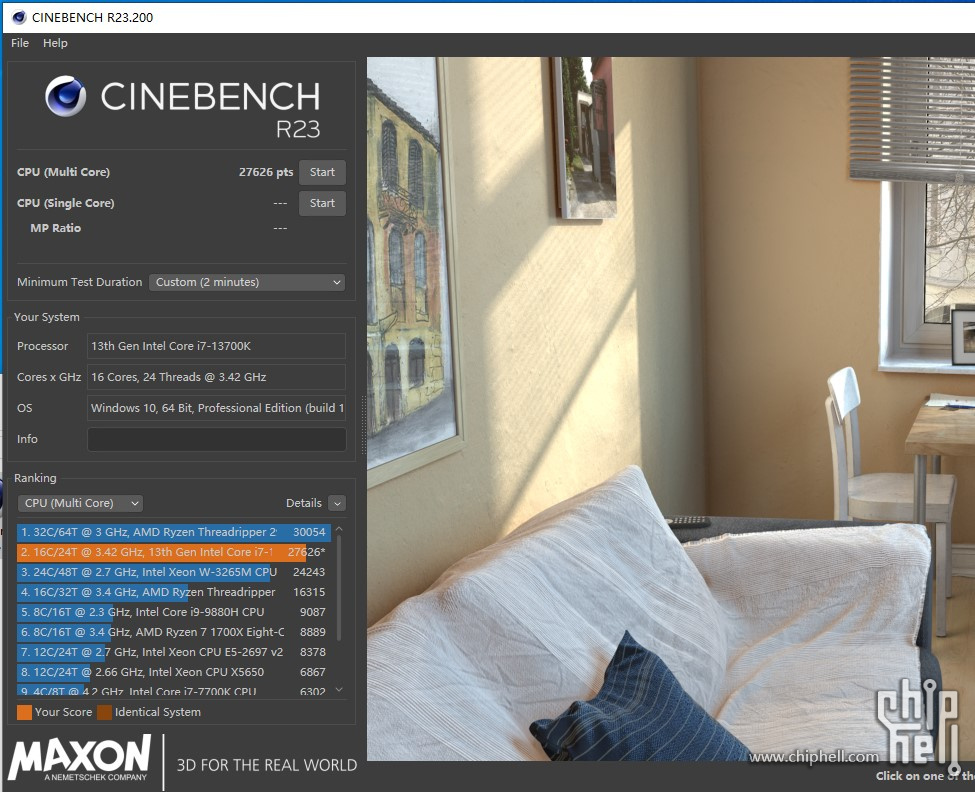
Task: Select ranking row 3 Intel Xeon W-3265M
Action: [174, 572]
